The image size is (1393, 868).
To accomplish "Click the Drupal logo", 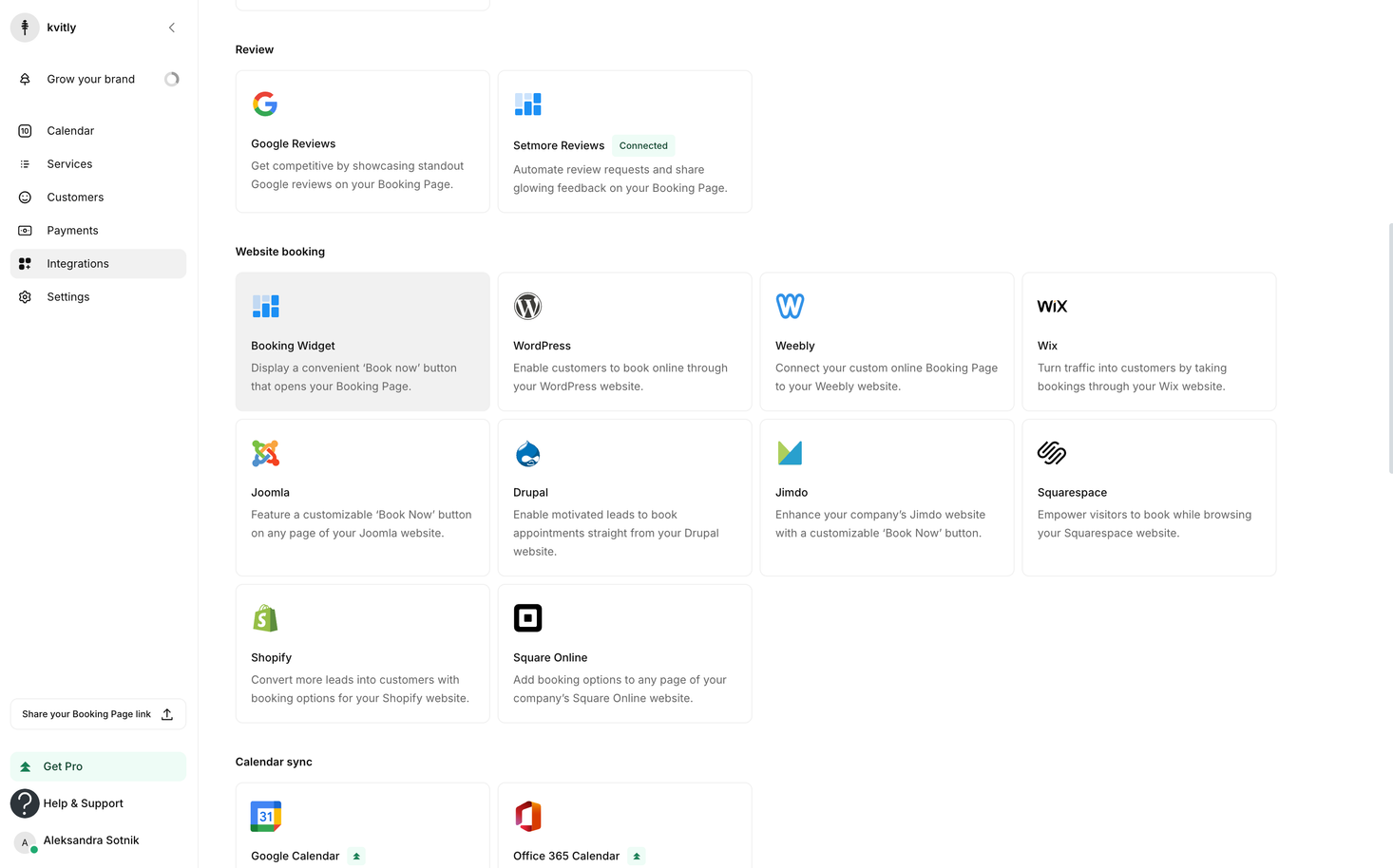I will pyautogui.click(x=527, y=453).
